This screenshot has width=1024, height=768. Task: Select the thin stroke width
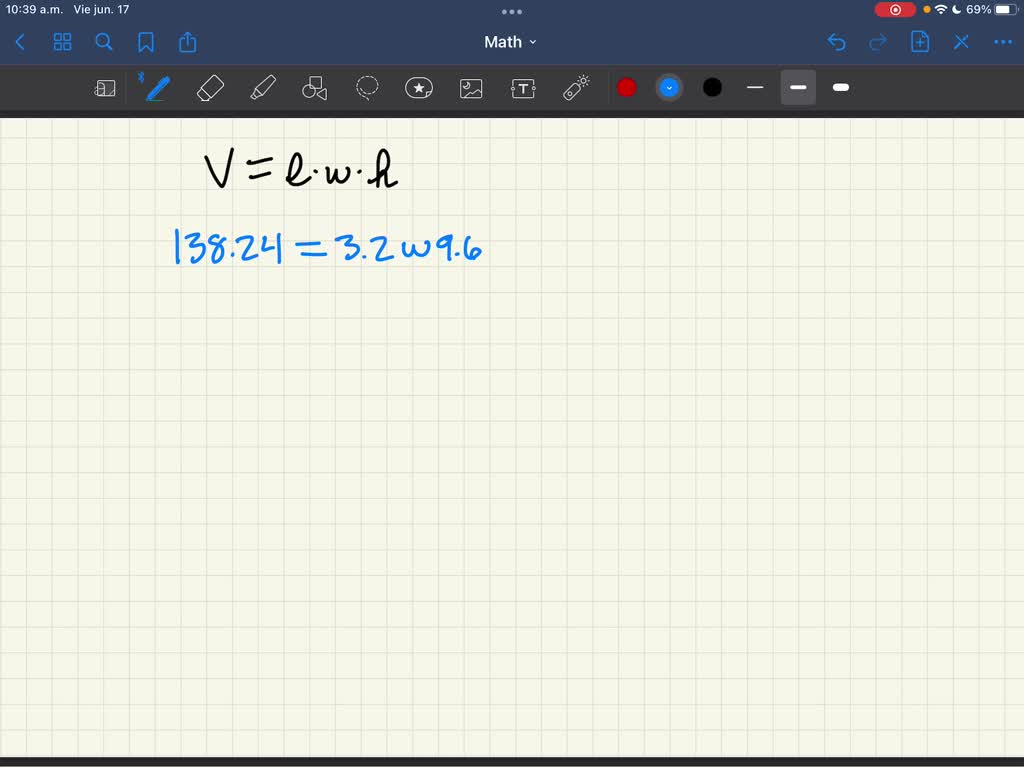(x=755, y=88)
